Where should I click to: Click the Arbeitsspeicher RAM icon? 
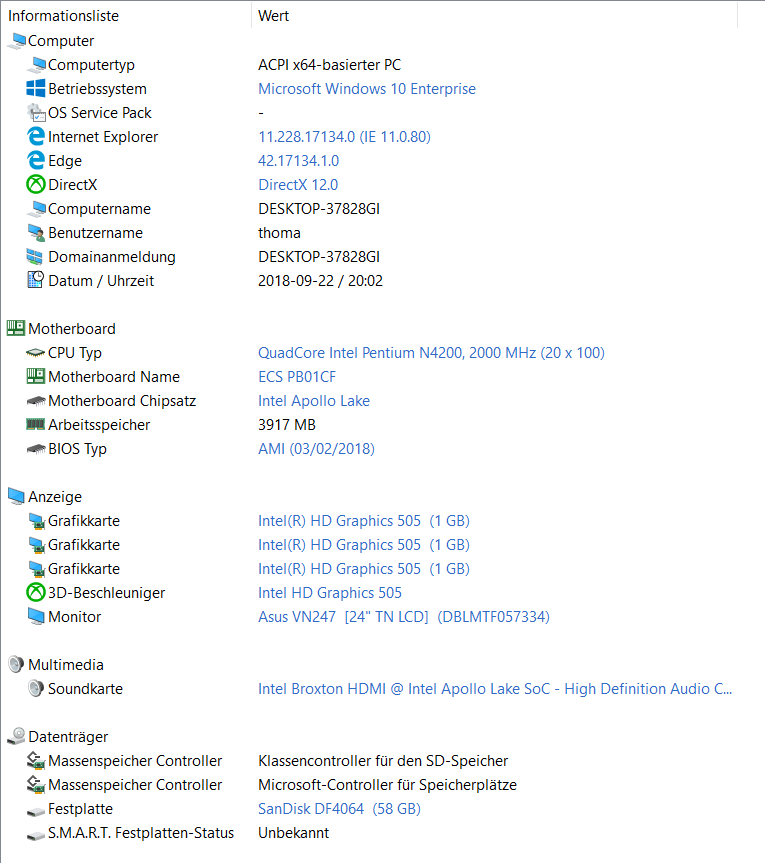coord(36,424)
